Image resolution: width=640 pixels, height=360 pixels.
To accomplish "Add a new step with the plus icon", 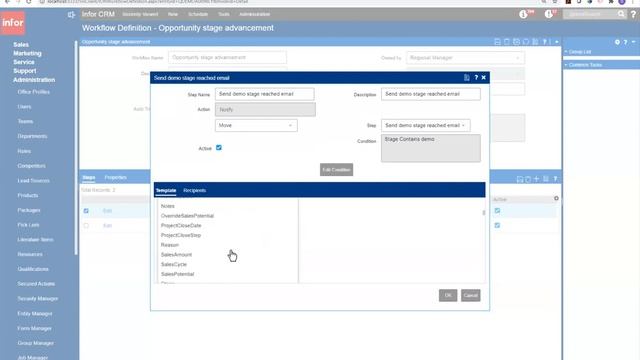I will click(x=536, y=179).
